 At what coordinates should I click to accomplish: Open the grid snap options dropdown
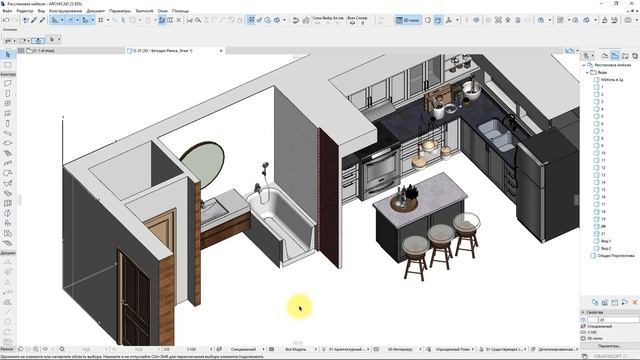coord(108,20)
